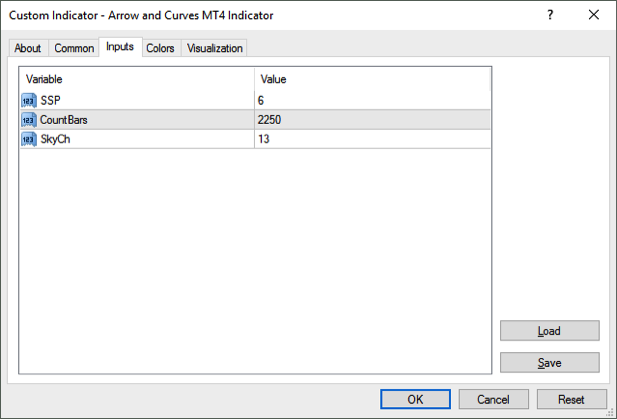This screenshot has height=420, width=617.
Task: Load a preset with Load button
Action: pyautogui.click(x=550, y=331)
